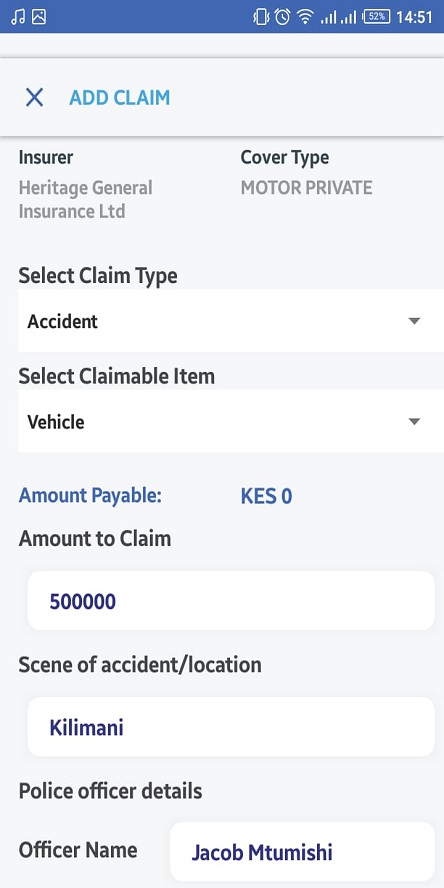This screenshot has width=444, height=888.
Task: Tap the Heritage General Insurance Ltd text
Action: [x=86, y=199]
